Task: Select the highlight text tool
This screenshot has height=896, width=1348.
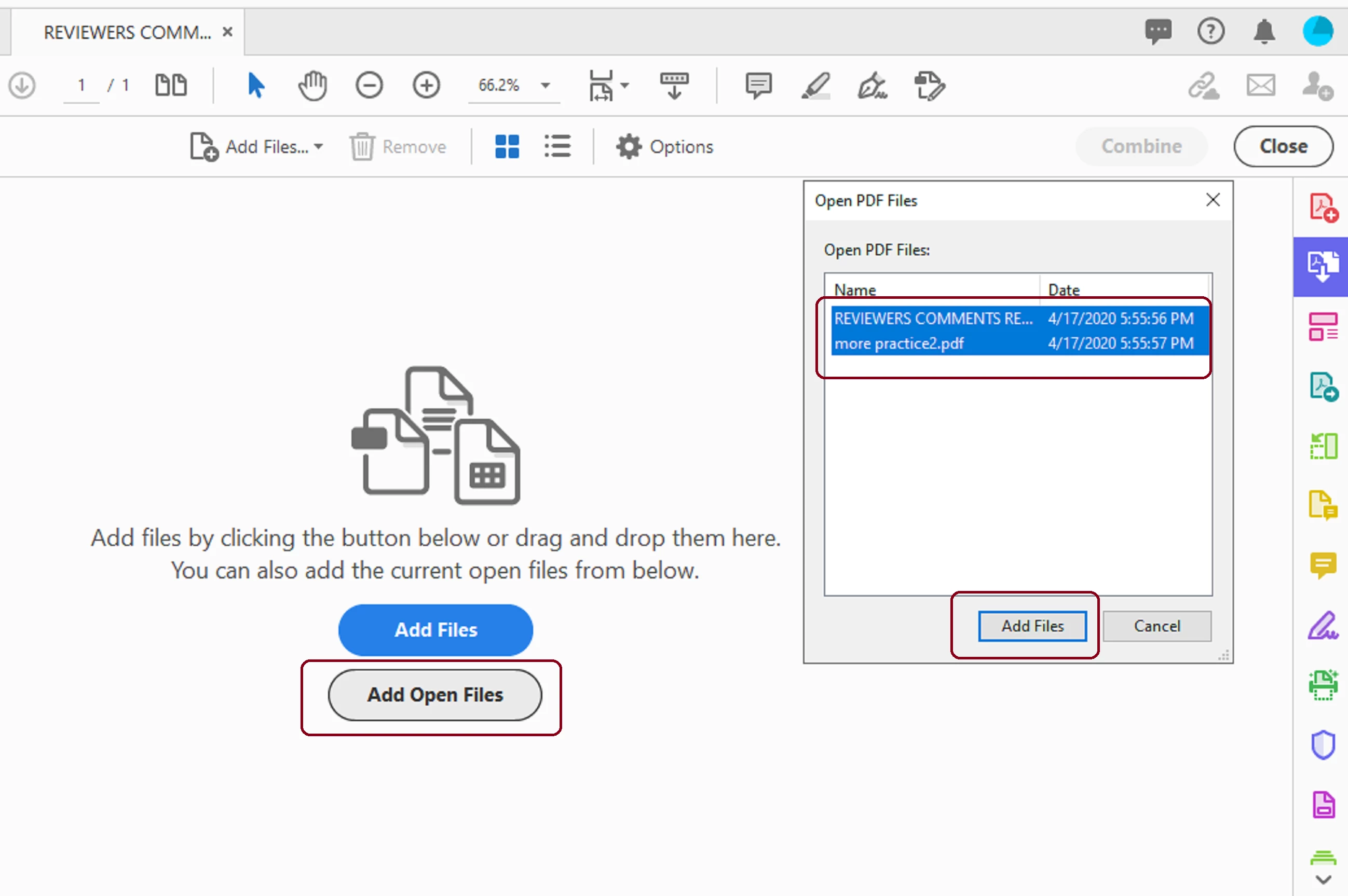Action: point(815,86)
